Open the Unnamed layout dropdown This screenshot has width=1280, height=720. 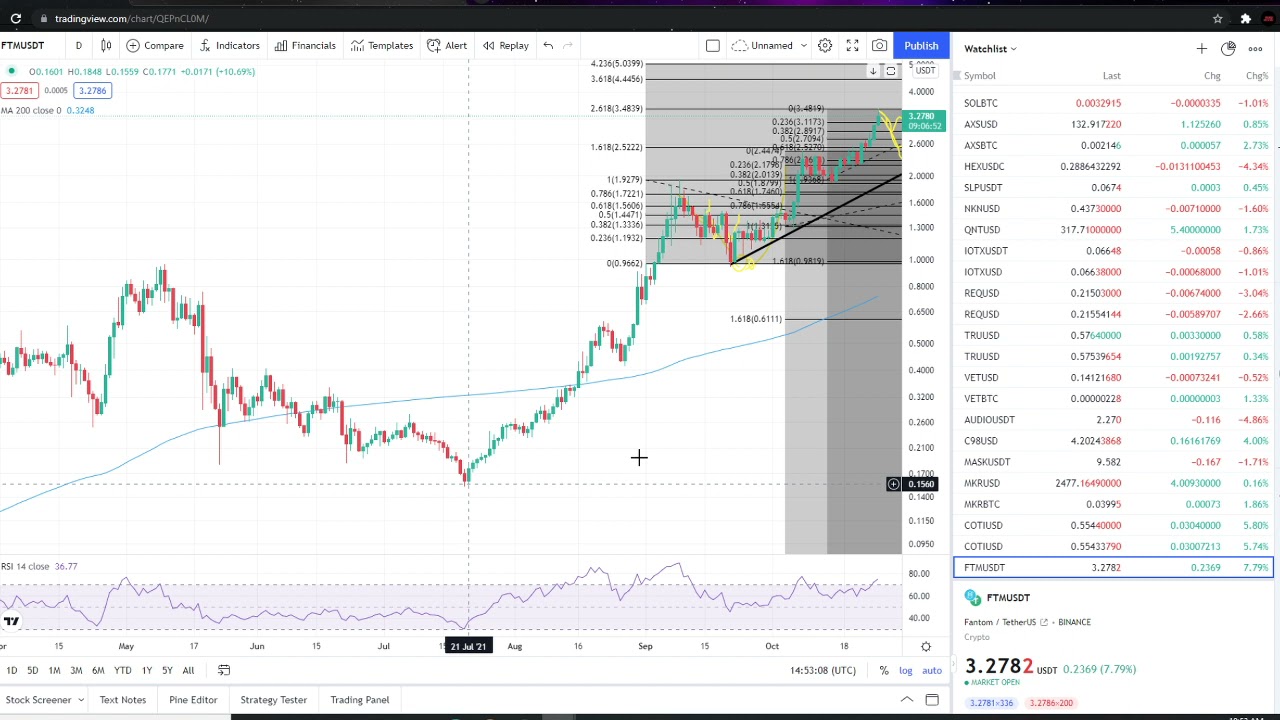(x=769, y=45)
